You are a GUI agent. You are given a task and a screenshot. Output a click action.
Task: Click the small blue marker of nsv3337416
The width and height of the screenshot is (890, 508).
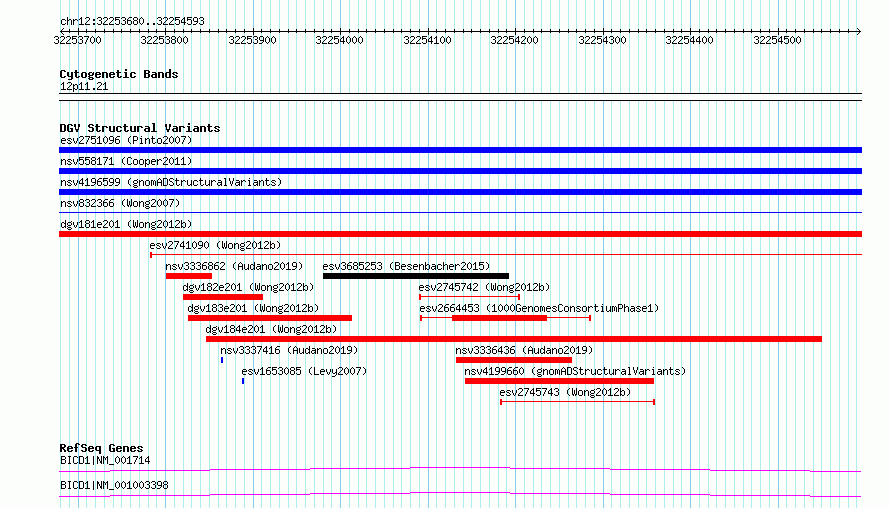tap(222, 360)
